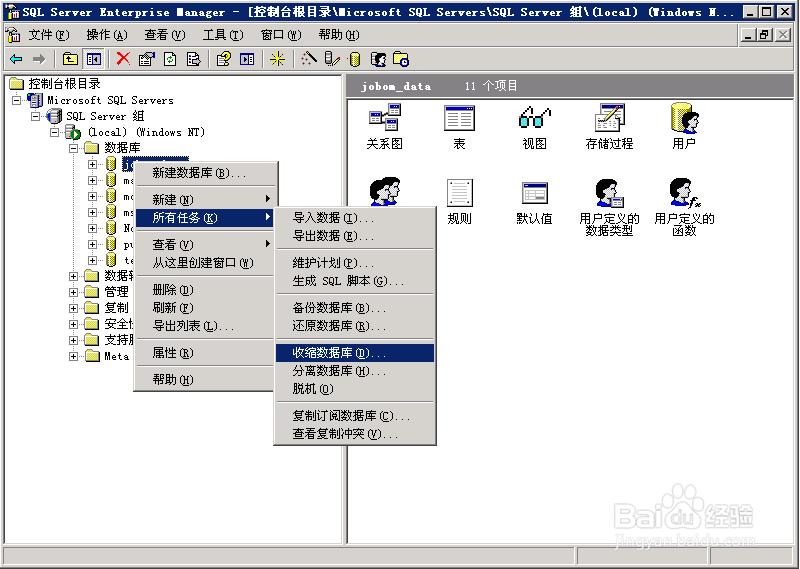
Task: Click the New Database cylinder toolbar icon
Action: [355, 59]
